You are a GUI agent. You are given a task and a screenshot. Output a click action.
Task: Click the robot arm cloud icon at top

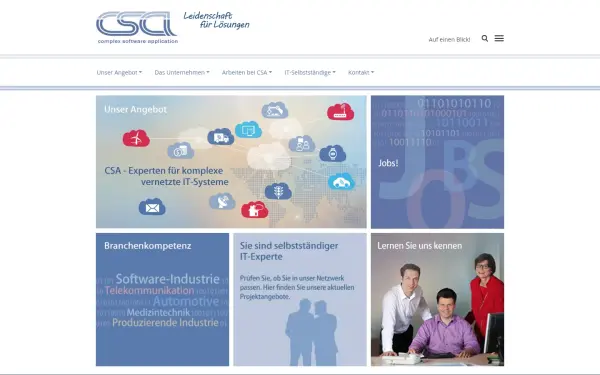(275, 110)
